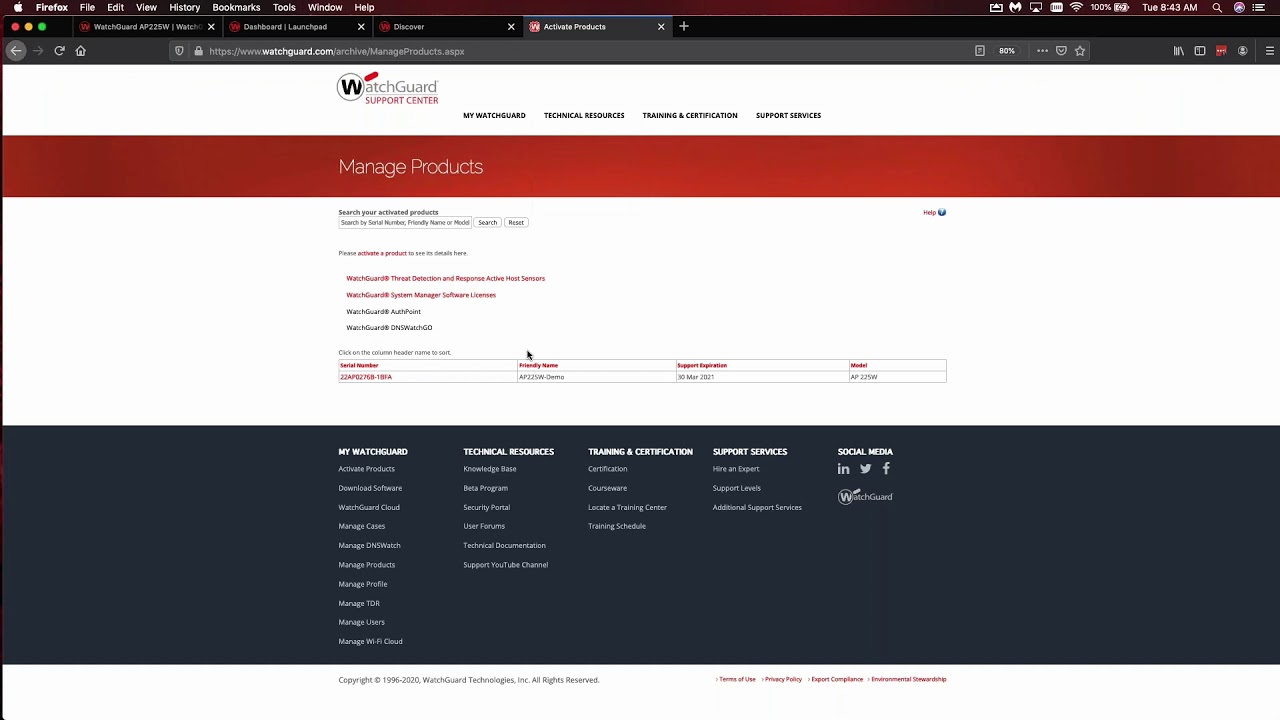This screenshot has height=720, width=1280.
Task: Close the Activate Products tab
Action: 661,27
